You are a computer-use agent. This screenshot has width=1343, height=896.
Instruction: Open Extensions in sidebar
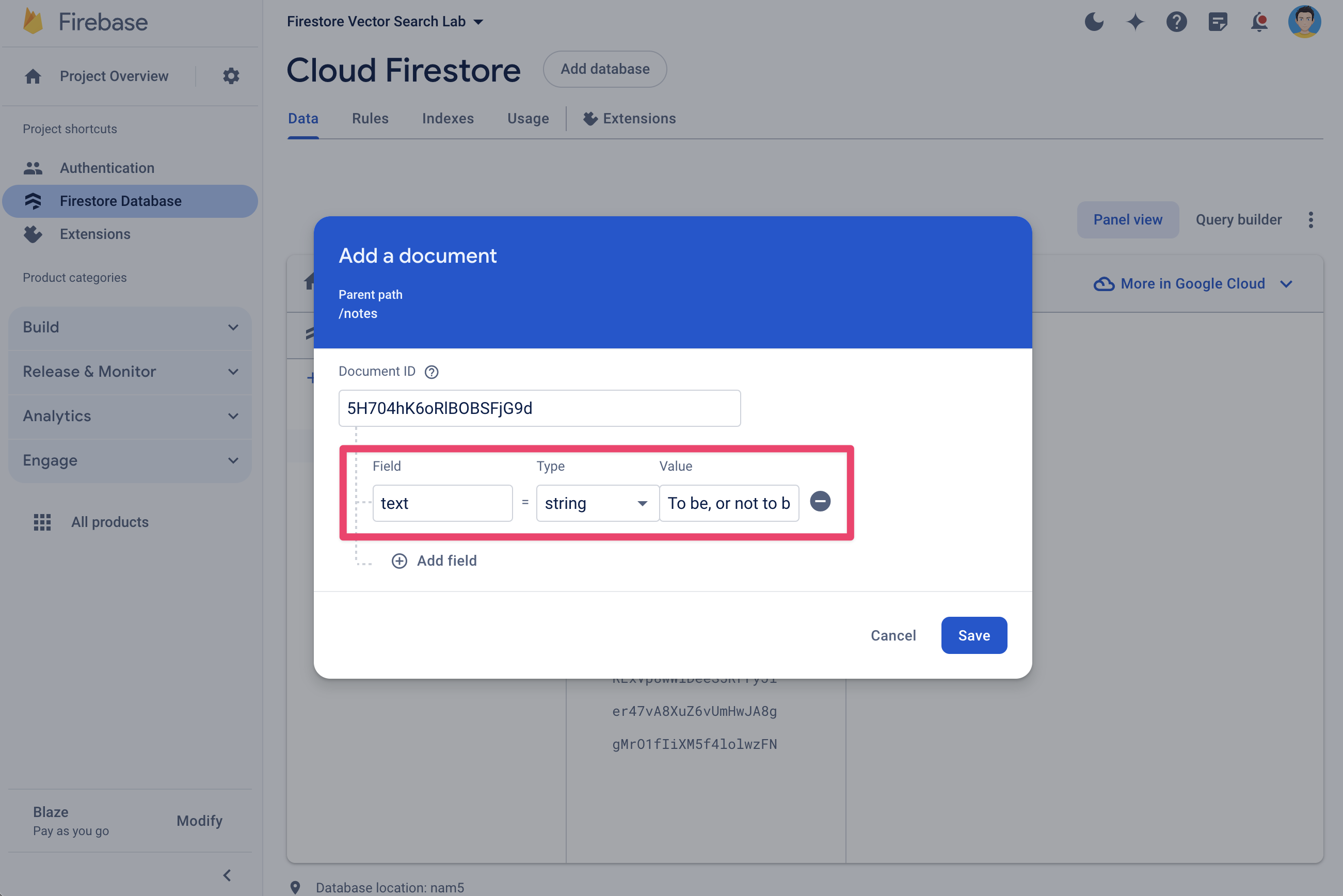94,233
